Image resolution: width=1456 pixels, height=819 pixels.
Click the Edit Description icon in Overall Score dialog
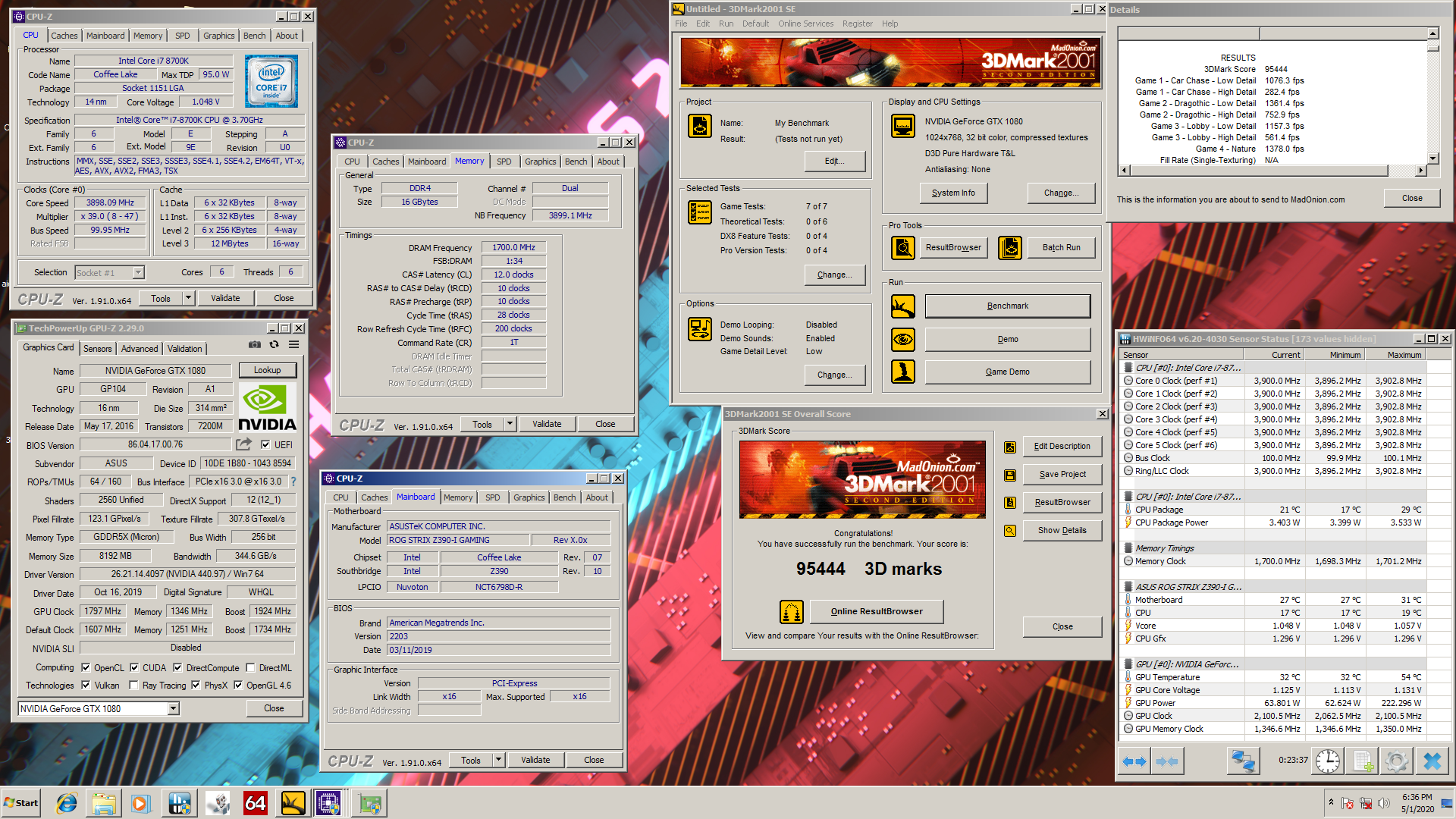[1010, 447]
